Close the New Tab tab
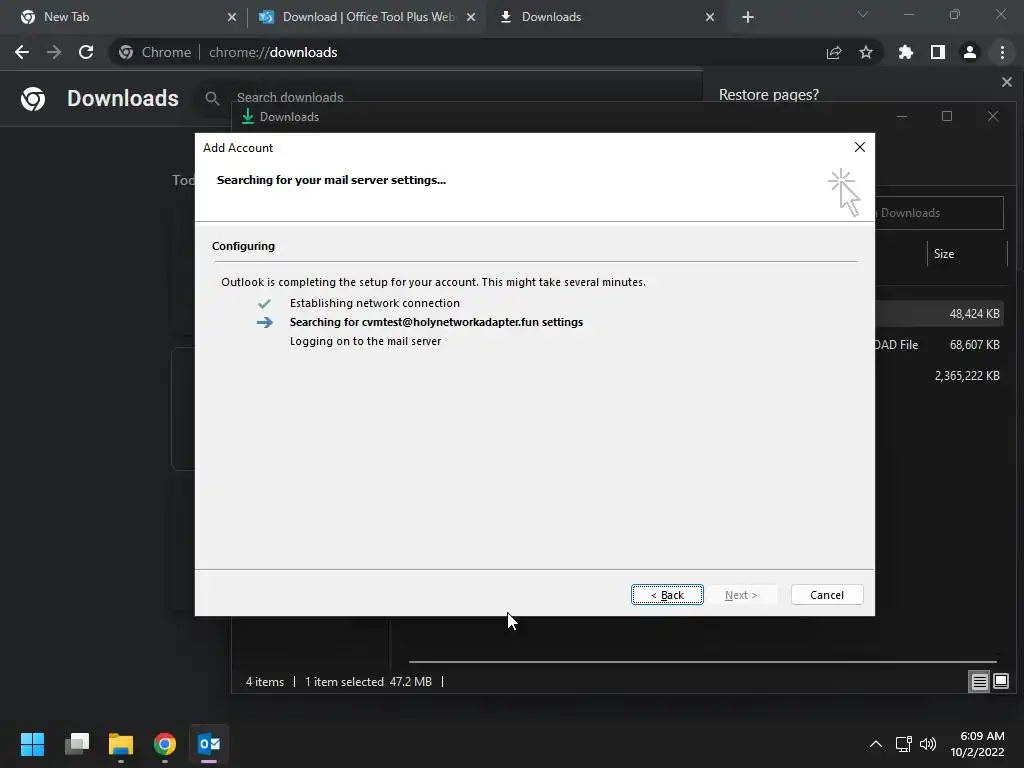This screenshot has width=1024, height=768. pos(232,18)
